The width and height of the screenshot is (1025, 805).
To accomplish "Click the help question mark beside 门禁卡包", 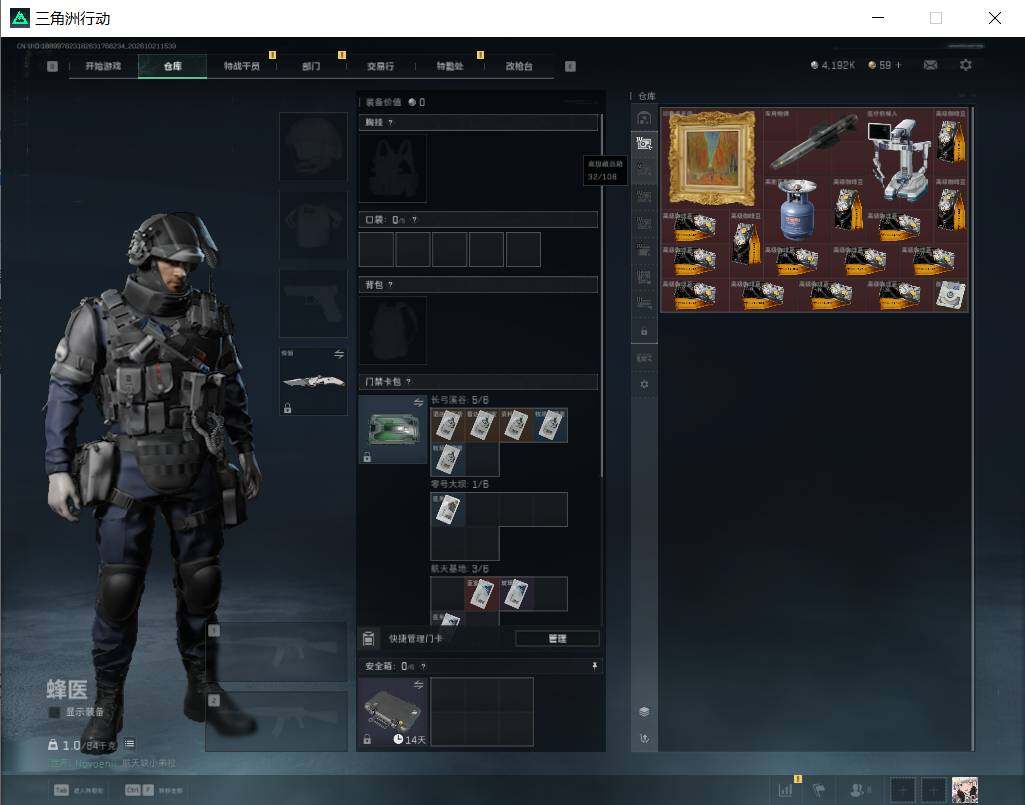I will click(409, 381).
